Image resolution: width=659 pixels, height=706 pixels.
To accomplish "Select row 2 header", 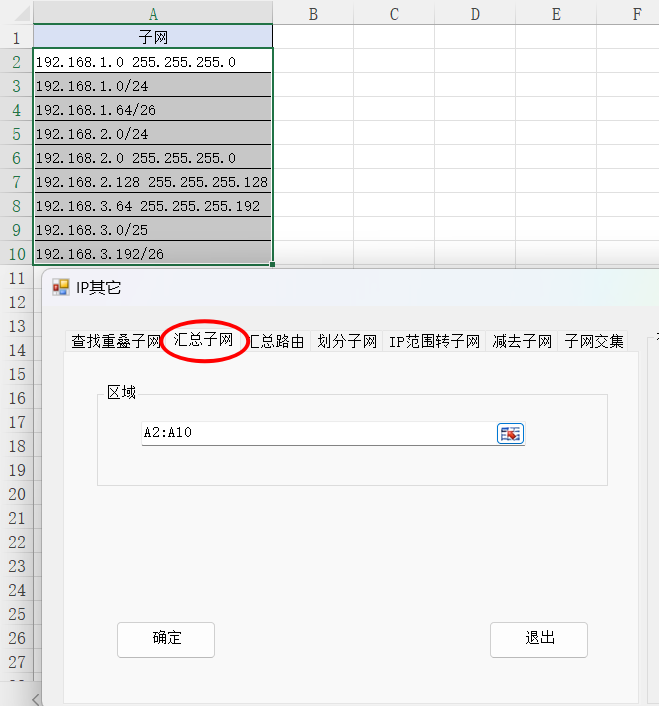I will tap(17, 61).
